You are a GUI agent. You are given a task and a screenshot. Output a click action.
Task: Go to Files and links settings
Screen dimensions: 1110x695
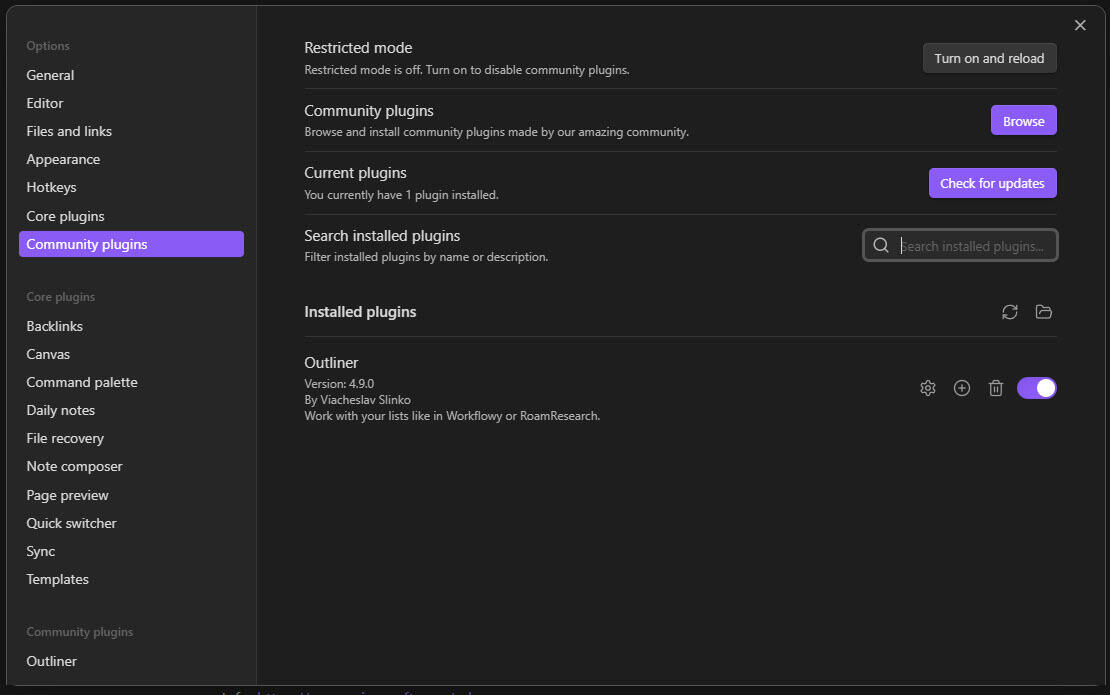[69, 131]
